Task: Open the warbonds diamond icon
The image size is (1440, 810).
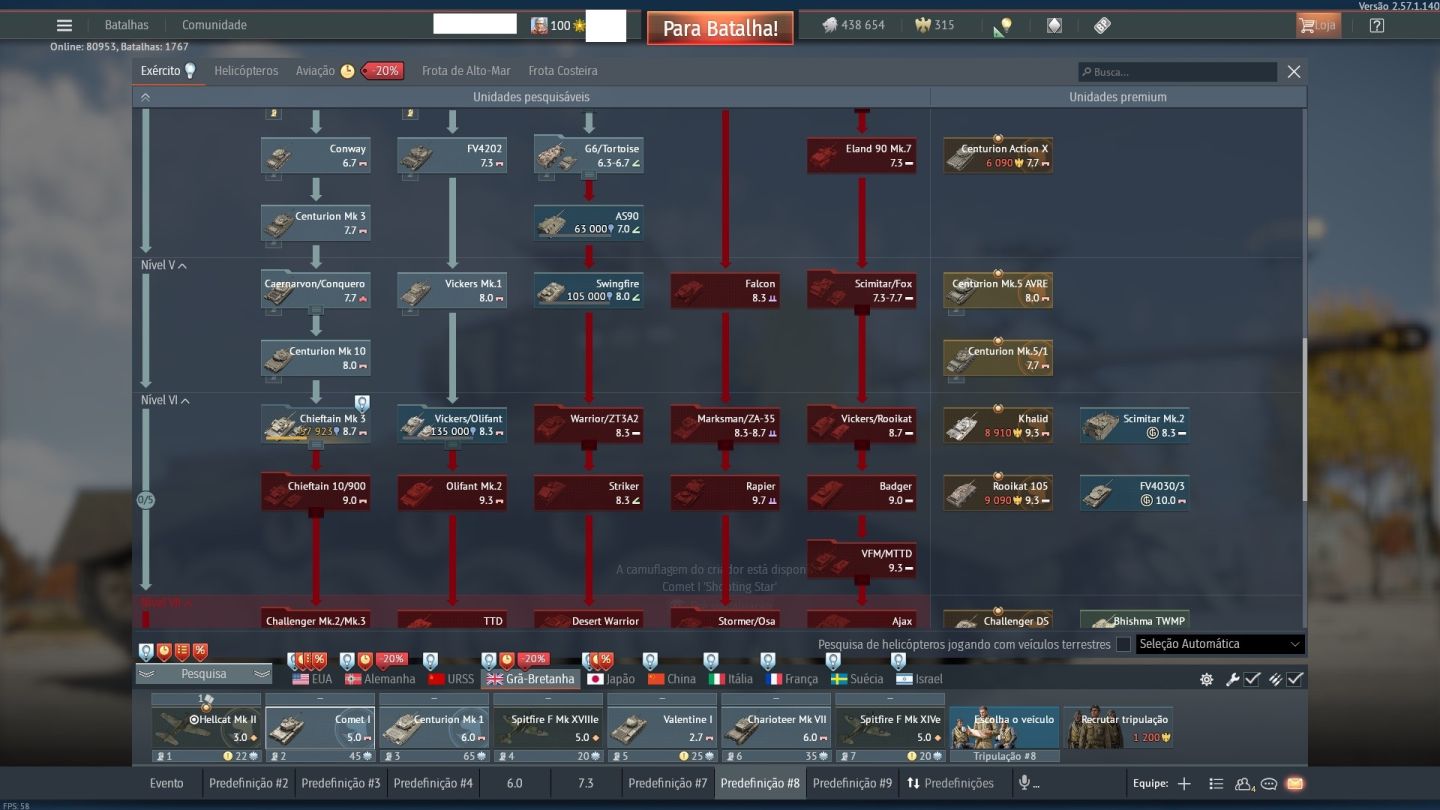Action: [1054, 25]
